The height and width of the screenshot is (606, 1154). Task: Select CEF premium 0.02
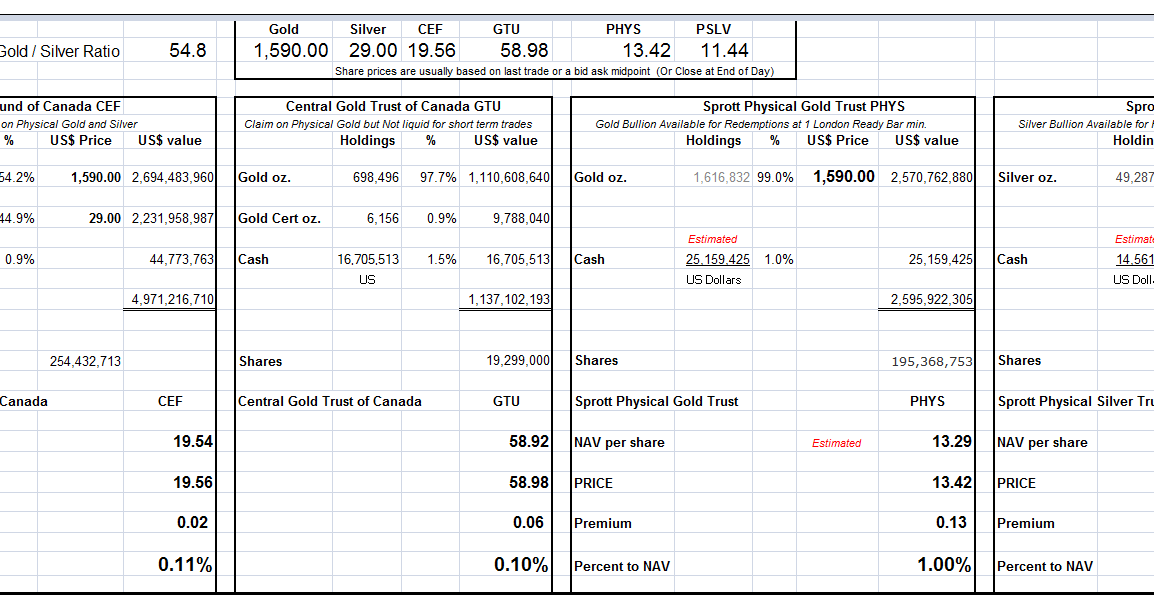[x=192, y=523]
